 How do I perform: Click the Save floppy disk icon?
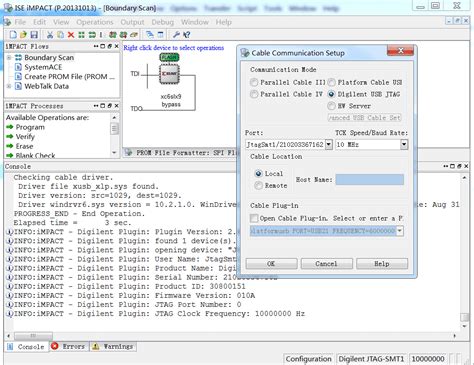pyautogui.click(x=34, y=34)
